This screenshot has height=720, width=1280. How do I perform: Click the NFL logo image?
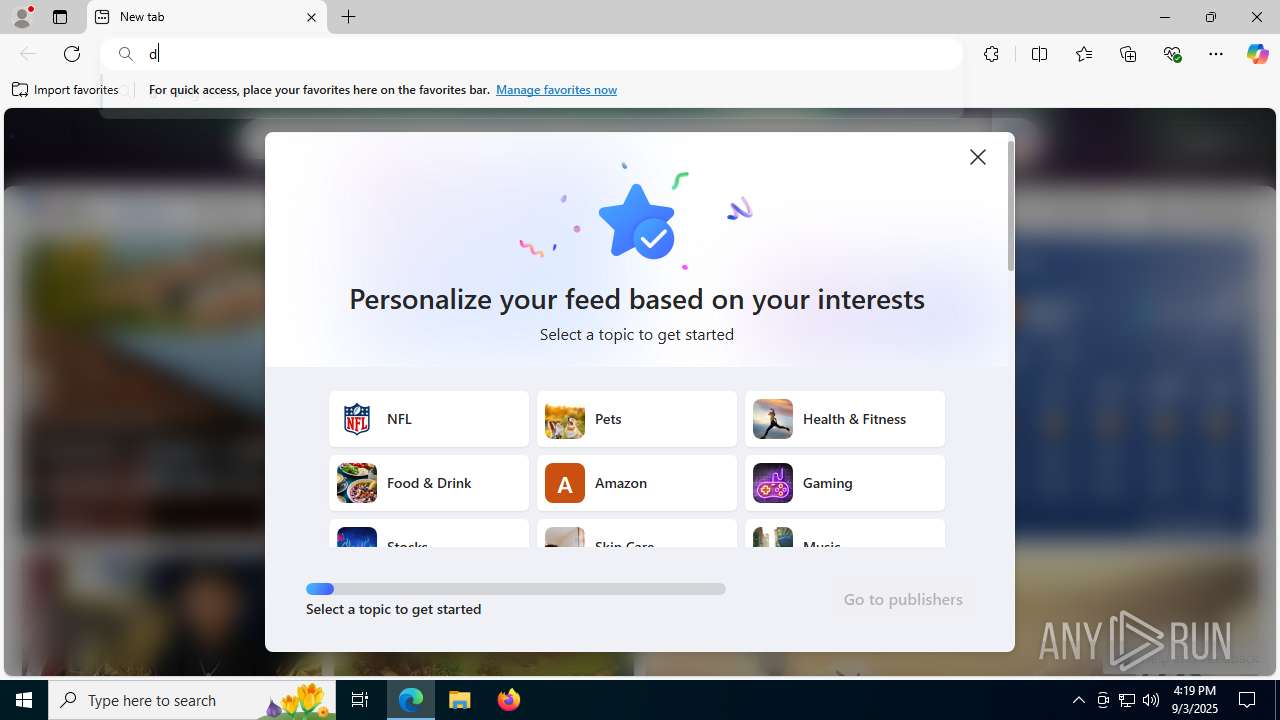click(x=357, y=419)
